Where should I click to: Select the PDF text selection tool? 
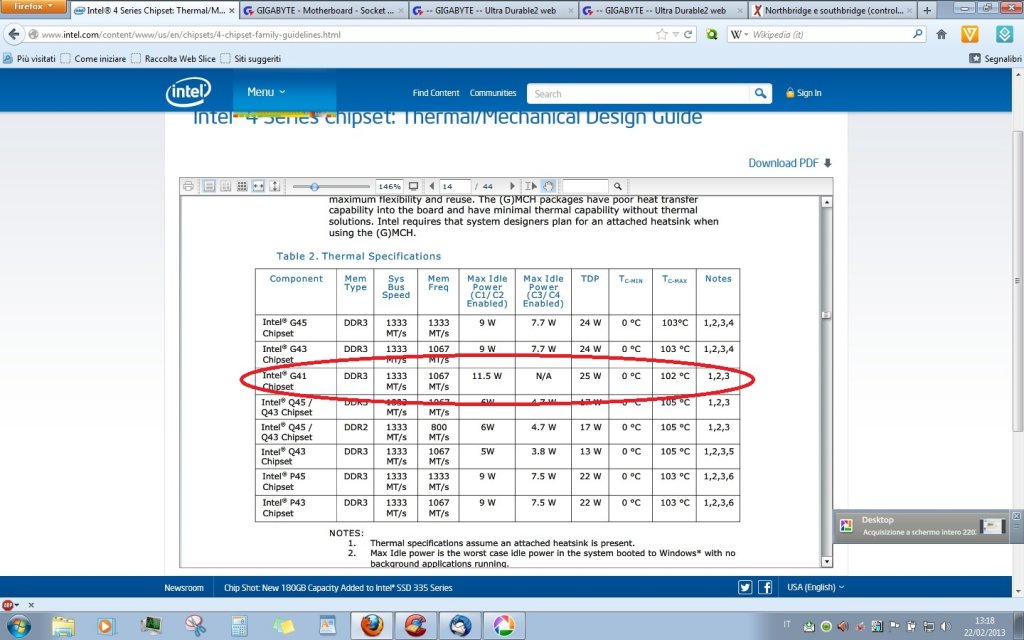tap(530, 186)
